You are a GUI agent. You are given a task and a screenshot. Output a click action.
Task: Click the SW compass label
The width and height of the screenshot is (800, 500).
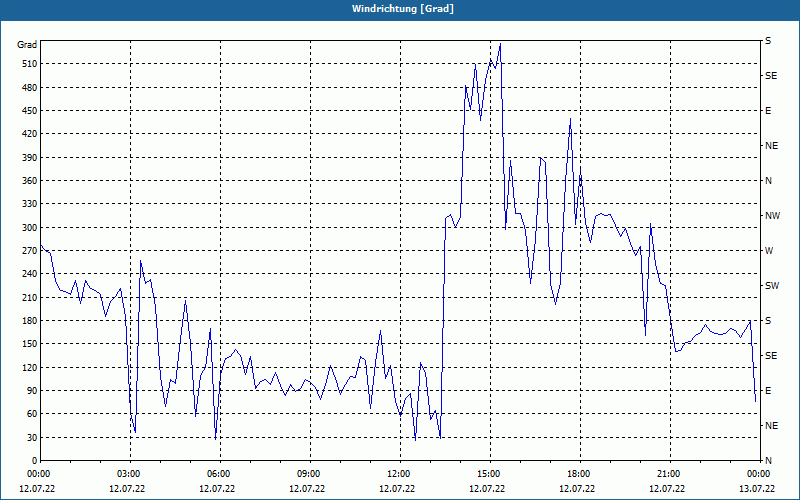pyautogui.click(x=772, y=286)
